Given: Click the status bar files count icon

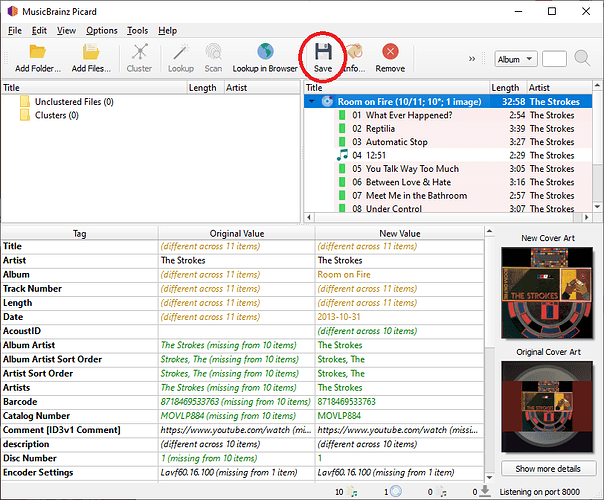Looking at the screenshot, I should pyautogui.click(x=352, y=492).
